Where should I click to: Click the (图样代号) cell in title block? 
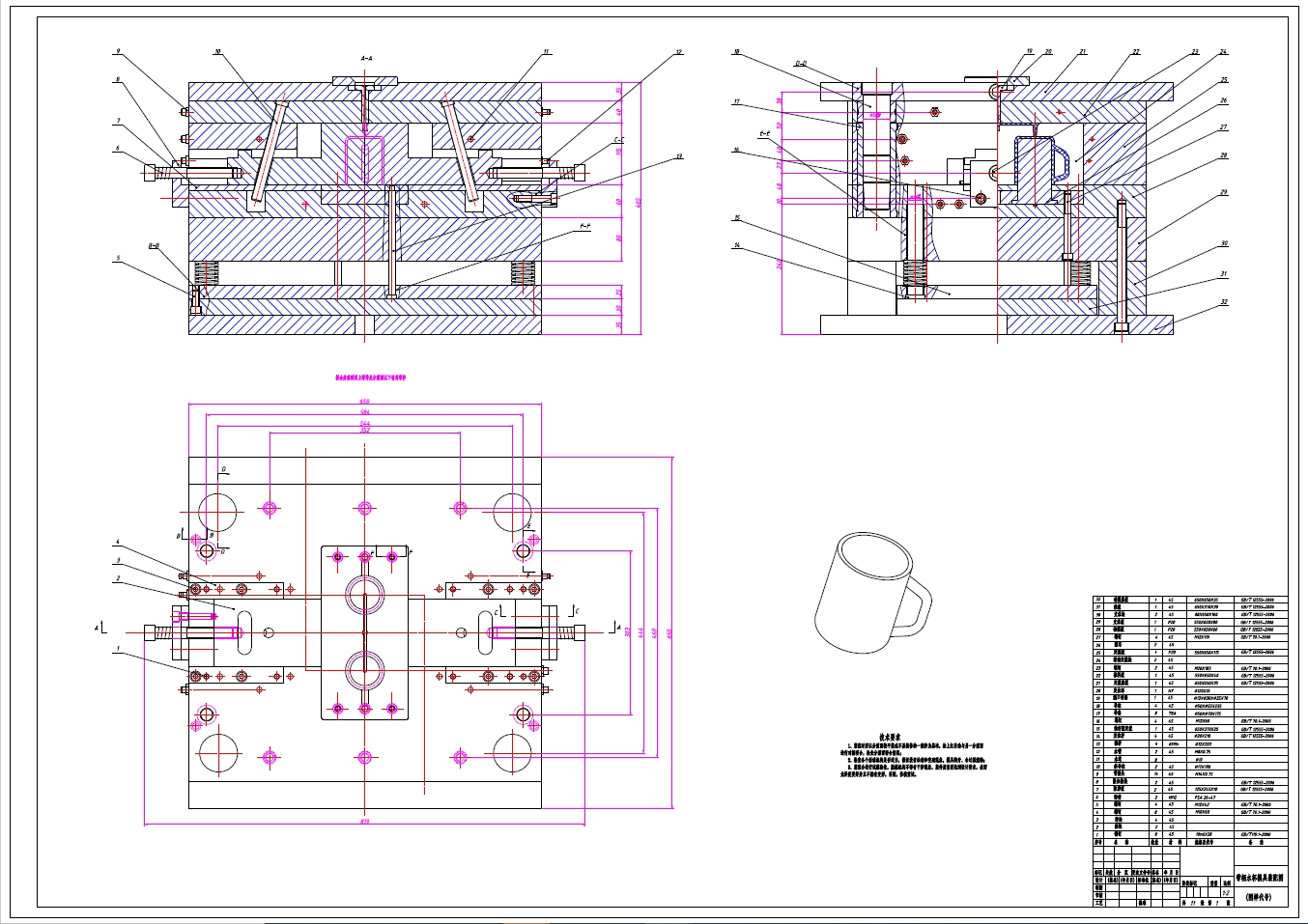coord(1261,897)
